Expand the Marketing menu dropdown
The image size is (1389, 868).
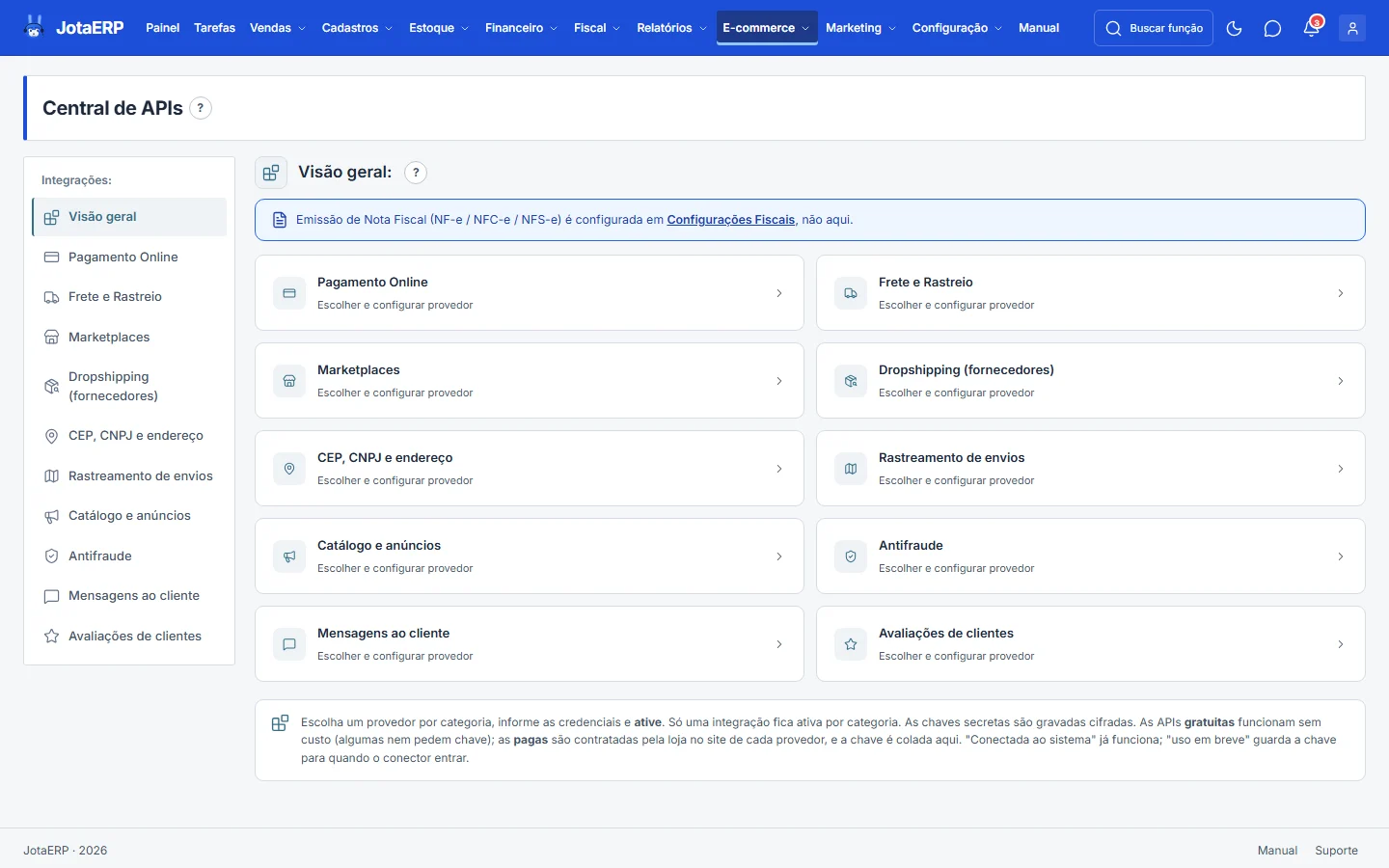pos(860,28)
